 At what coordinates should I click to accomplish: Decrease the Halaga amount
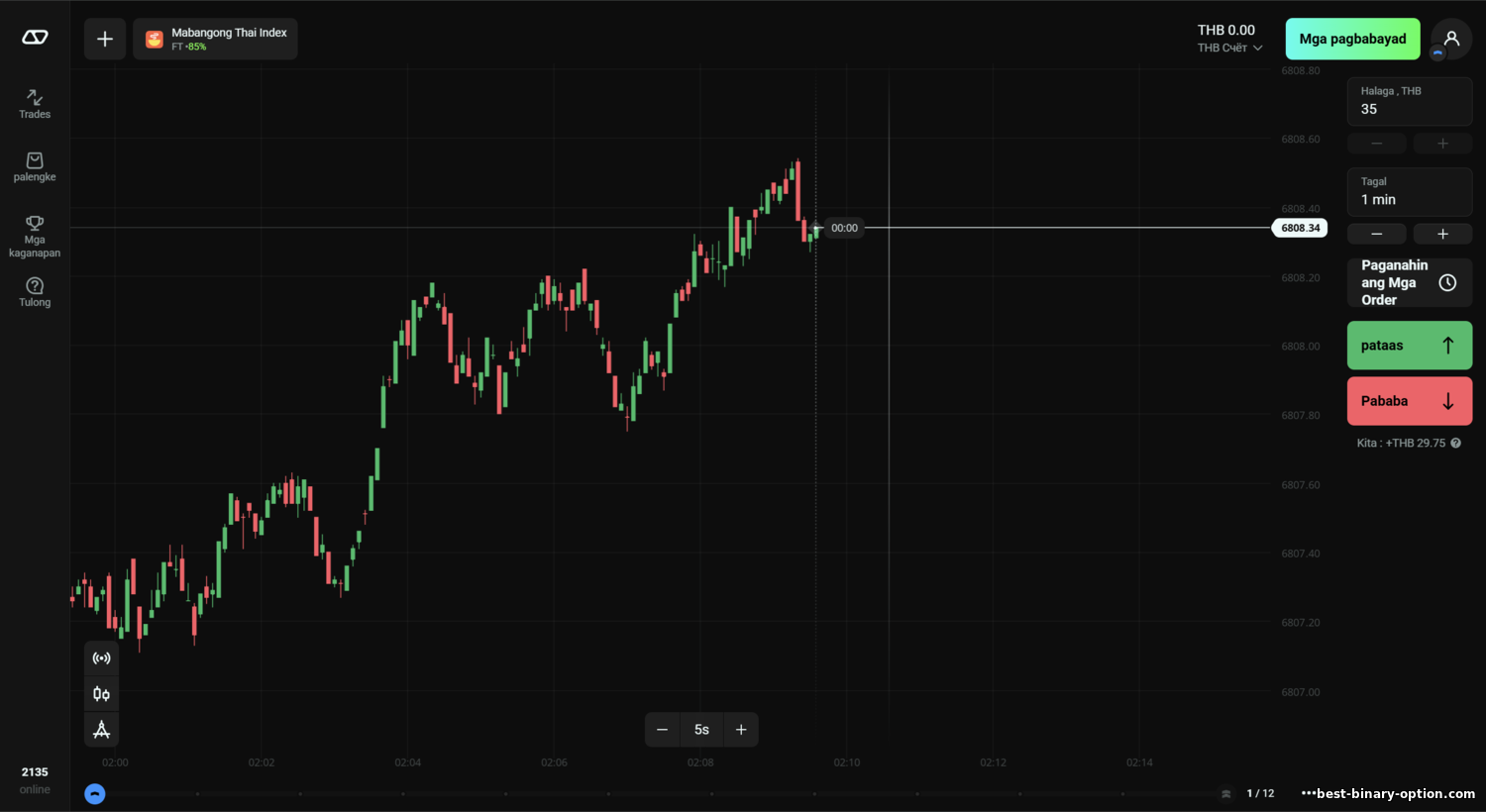(x=1376, y=144)
